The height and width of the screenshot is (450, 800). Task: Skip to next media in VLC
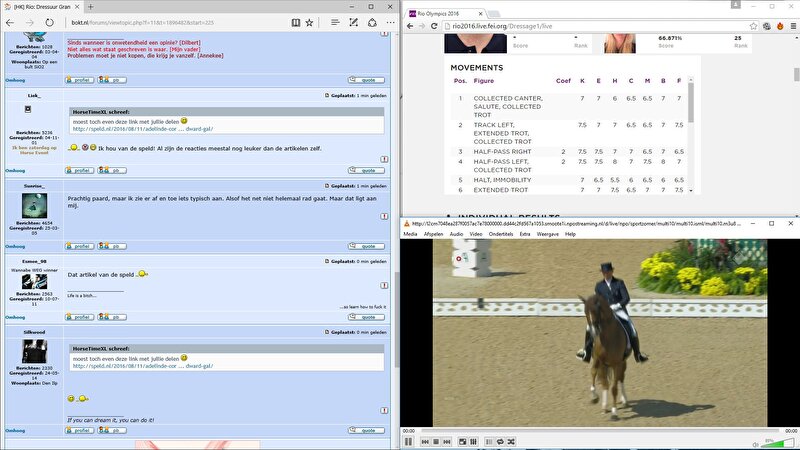click(447, 442)
